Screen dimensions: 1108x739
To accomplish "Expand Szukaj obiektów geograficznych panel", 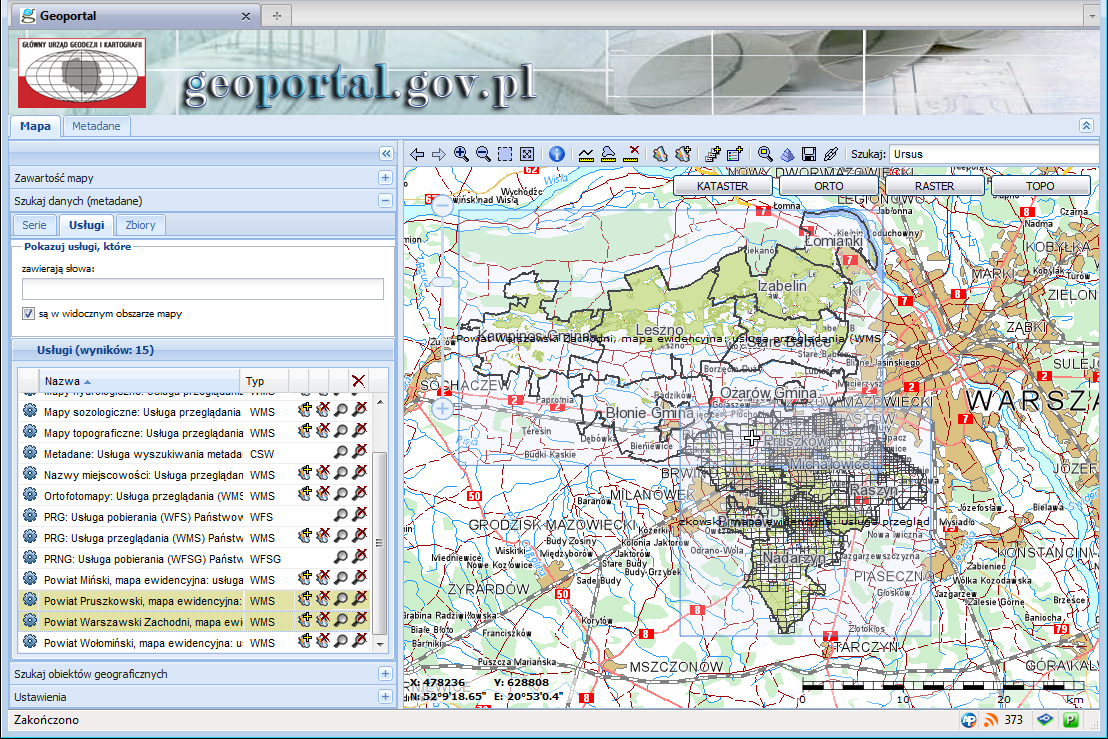I will pos(385,674).
